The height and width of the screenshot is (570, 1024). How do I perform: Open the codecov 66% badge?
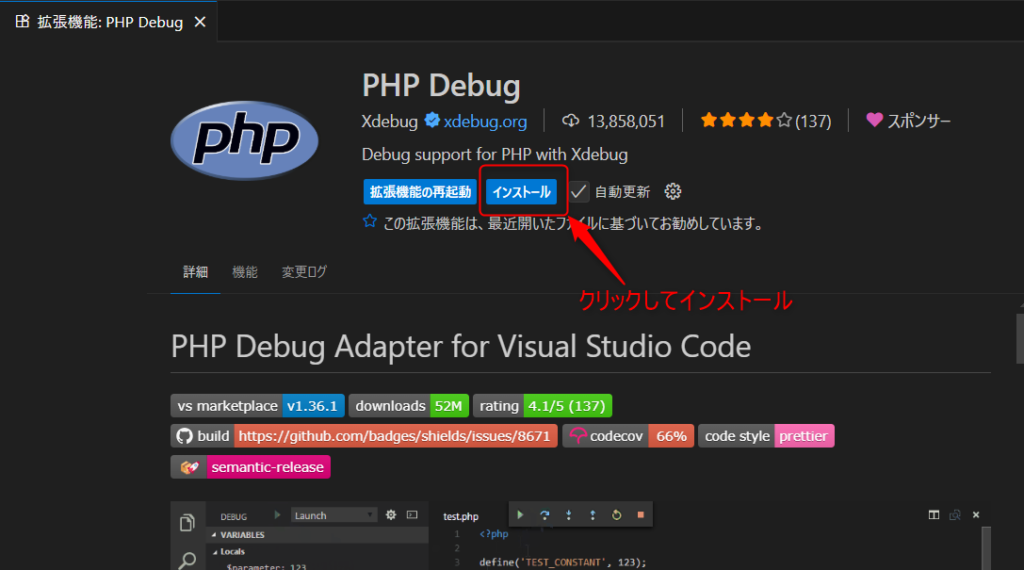point(628,436)
